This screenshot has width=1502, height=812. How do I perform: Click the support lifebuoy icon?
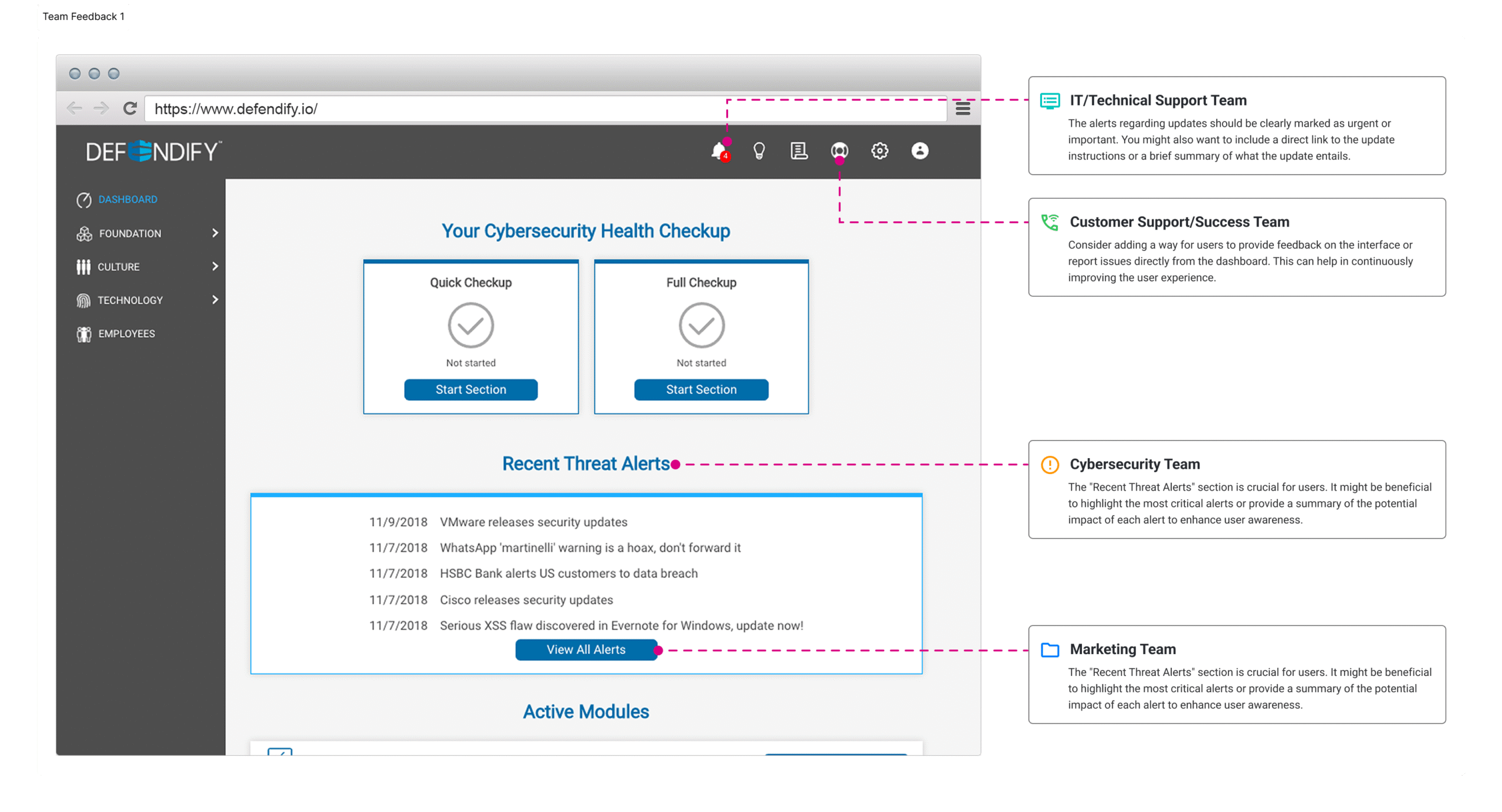[x=839, y=151]
